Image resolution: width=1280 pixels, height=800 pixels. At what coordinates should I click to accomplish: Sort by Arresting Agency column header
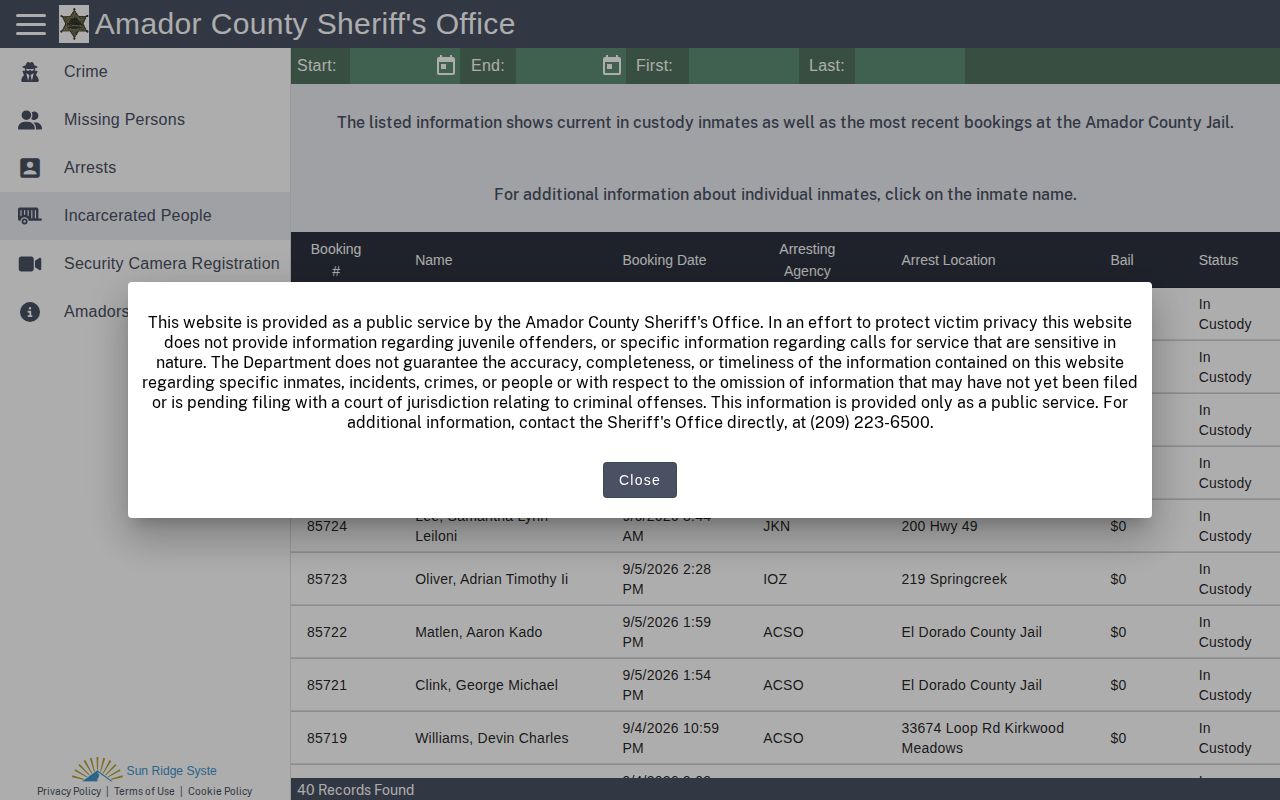tap(807, 260)
